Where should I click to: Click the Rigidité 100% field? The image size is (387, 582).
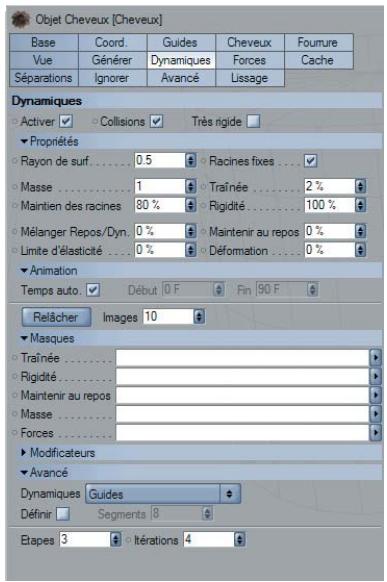tap(329, 205)
